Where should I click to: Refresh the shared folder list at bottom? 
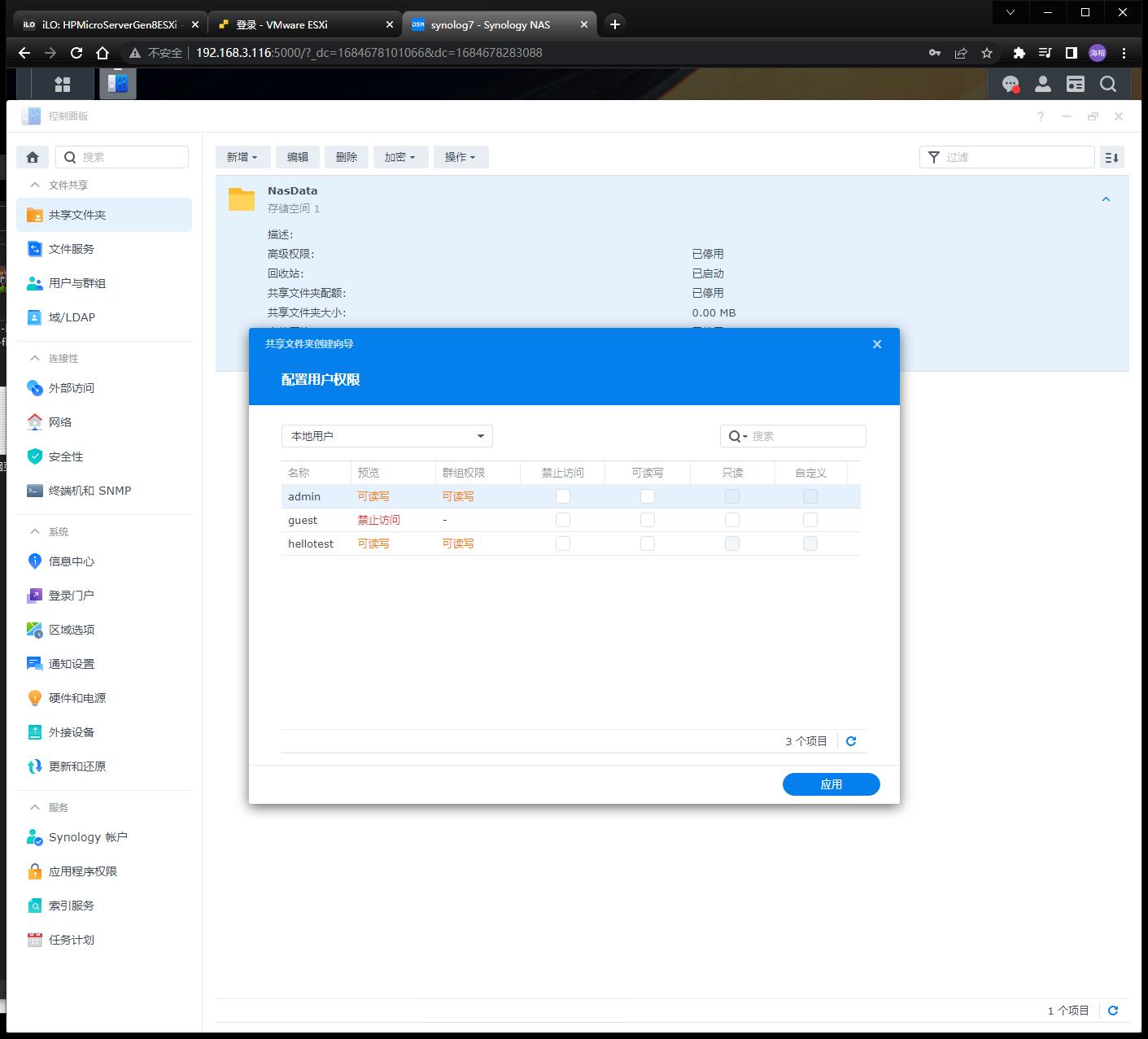1113,1011
